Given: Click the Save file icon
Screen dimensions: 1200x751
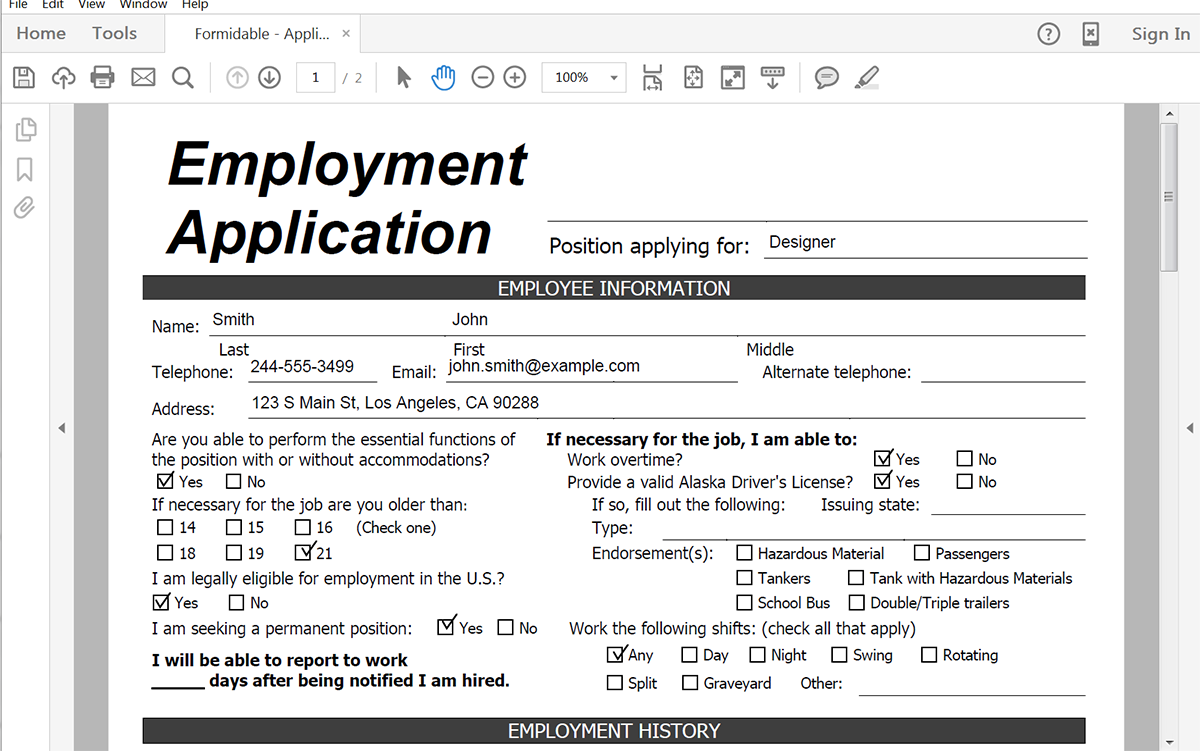Looking at the screenshot, I should coord(24,77).
